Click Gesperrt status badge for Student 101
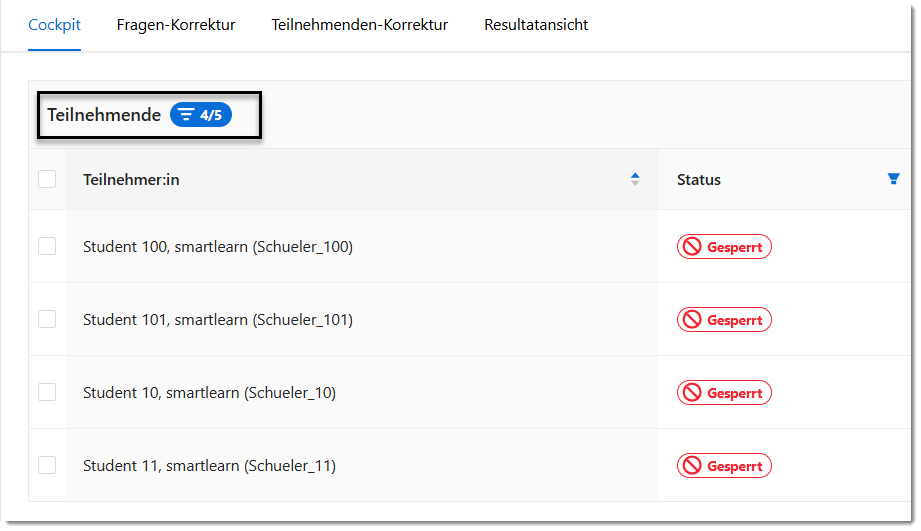 coord(724,320)
